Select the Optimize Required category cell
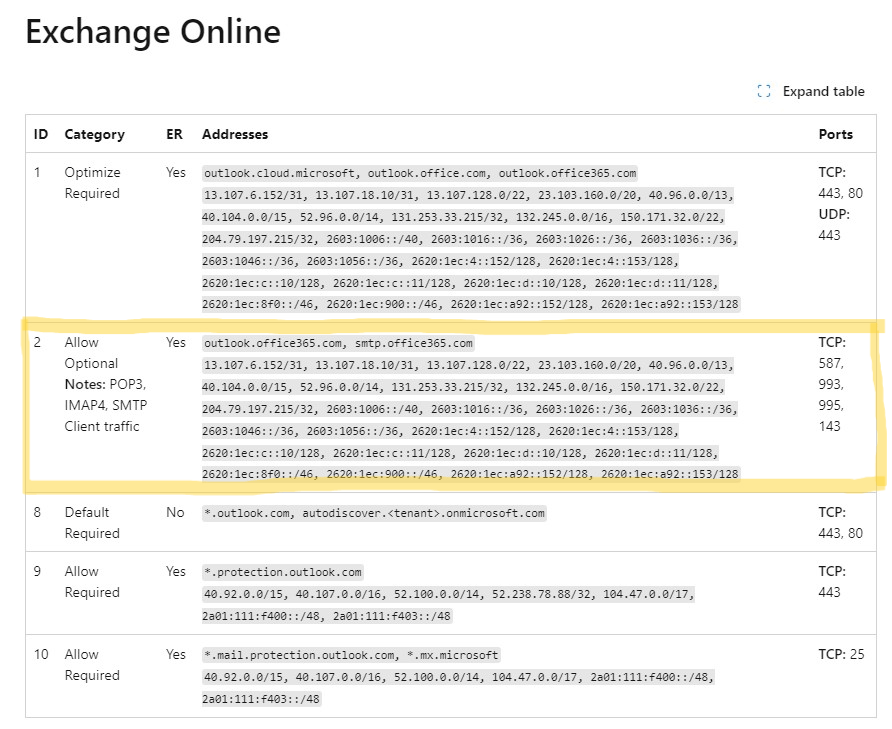Image resolution: width=892 pixels, height=729 pixels. tap(92, 183)
